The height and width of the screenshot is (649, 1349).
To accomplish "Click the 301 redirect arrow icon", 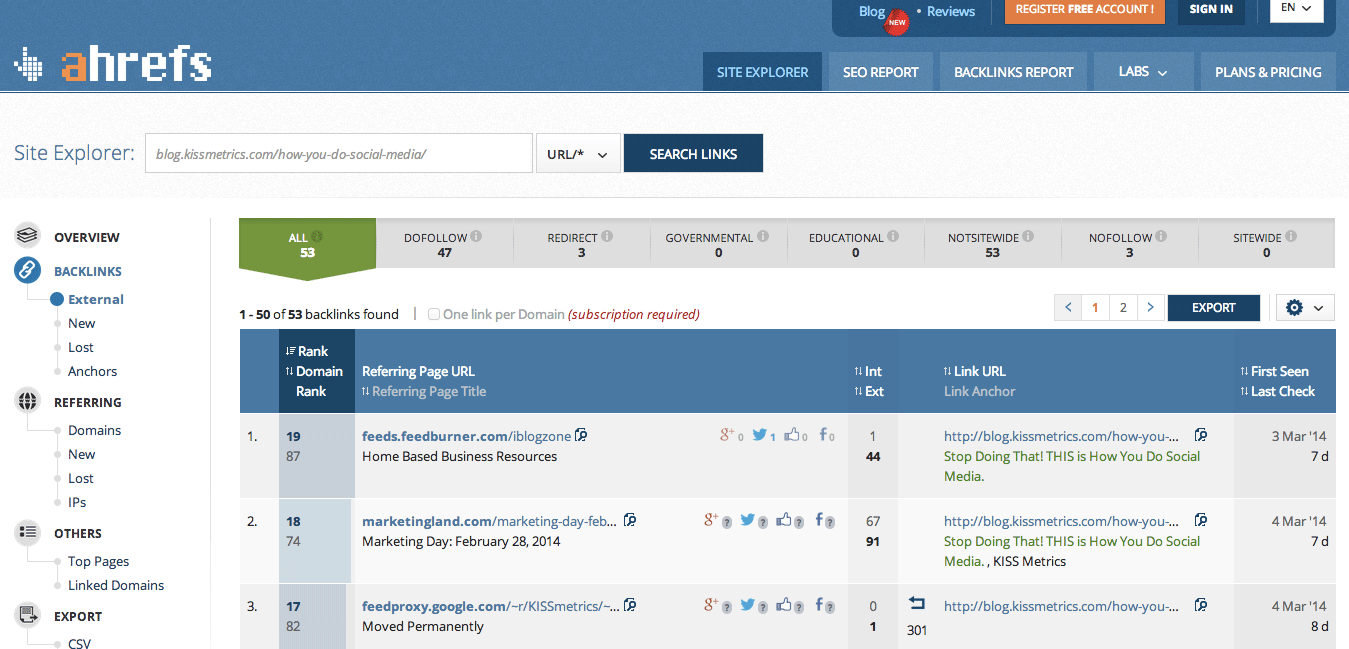I will tap(917, 604).
